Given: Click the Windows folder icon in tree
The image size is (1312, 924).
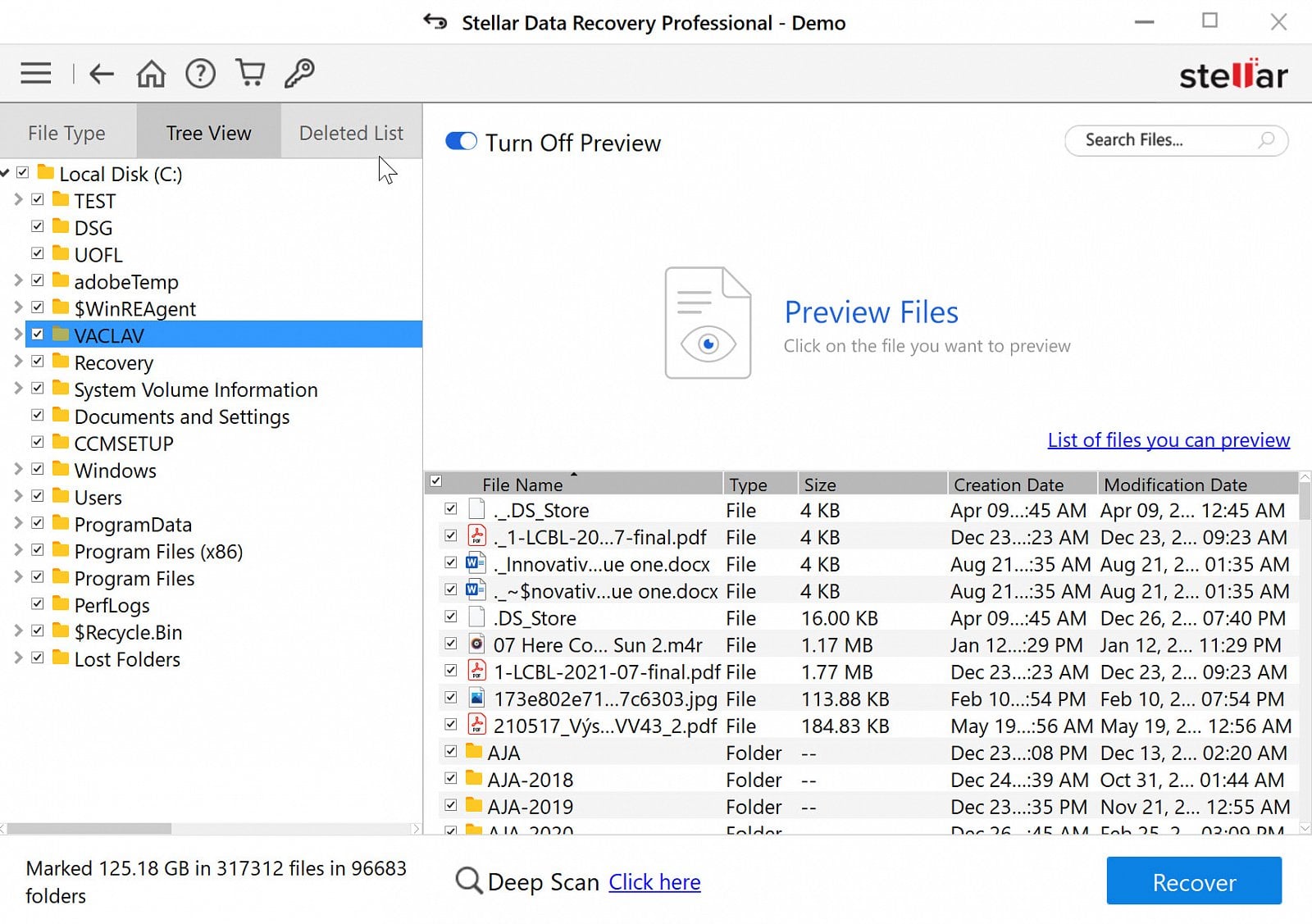Looking at the screenshot, I should click(x=61, y=469).
